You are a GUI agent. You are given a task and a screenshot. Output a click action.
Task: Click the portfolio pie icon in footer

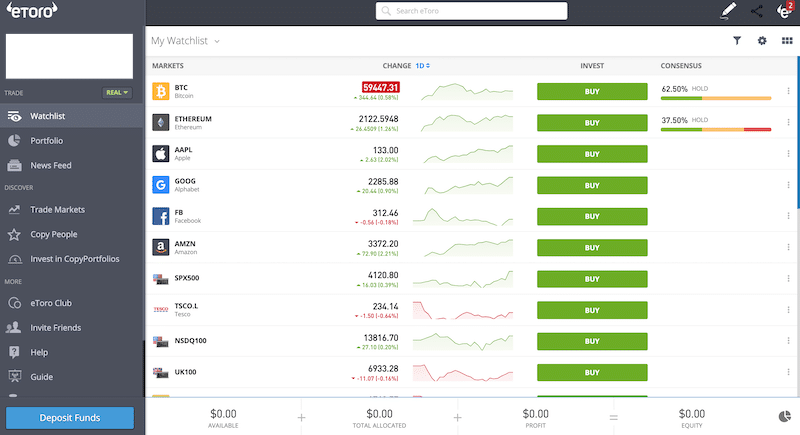(x=785, y=417)
